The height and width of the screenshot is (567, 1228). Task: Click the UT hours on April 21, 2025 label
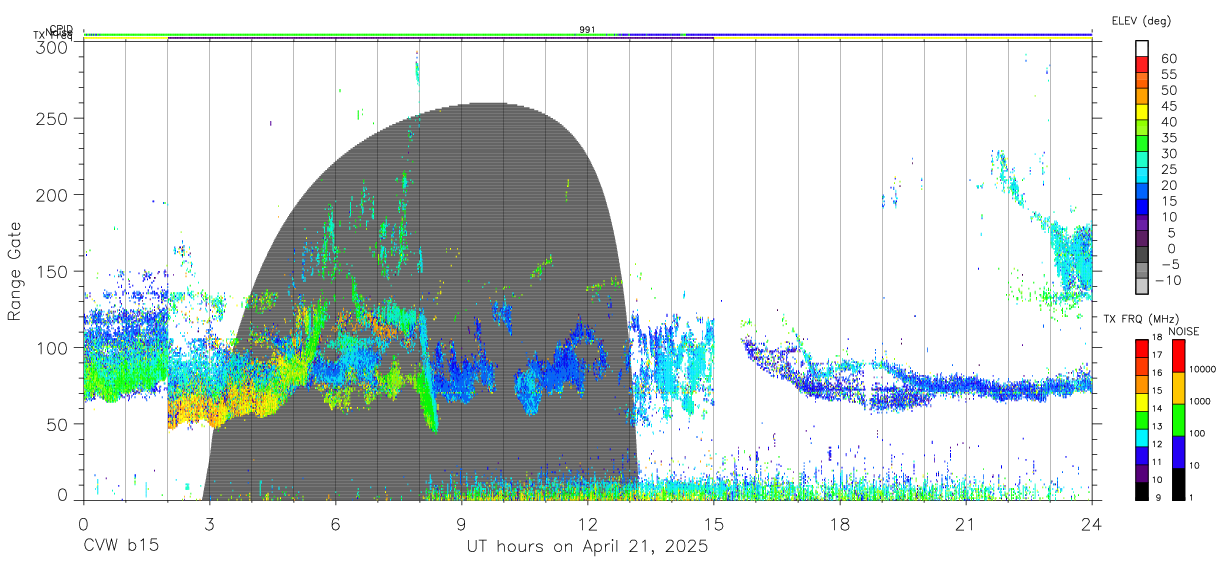(587, 547)
